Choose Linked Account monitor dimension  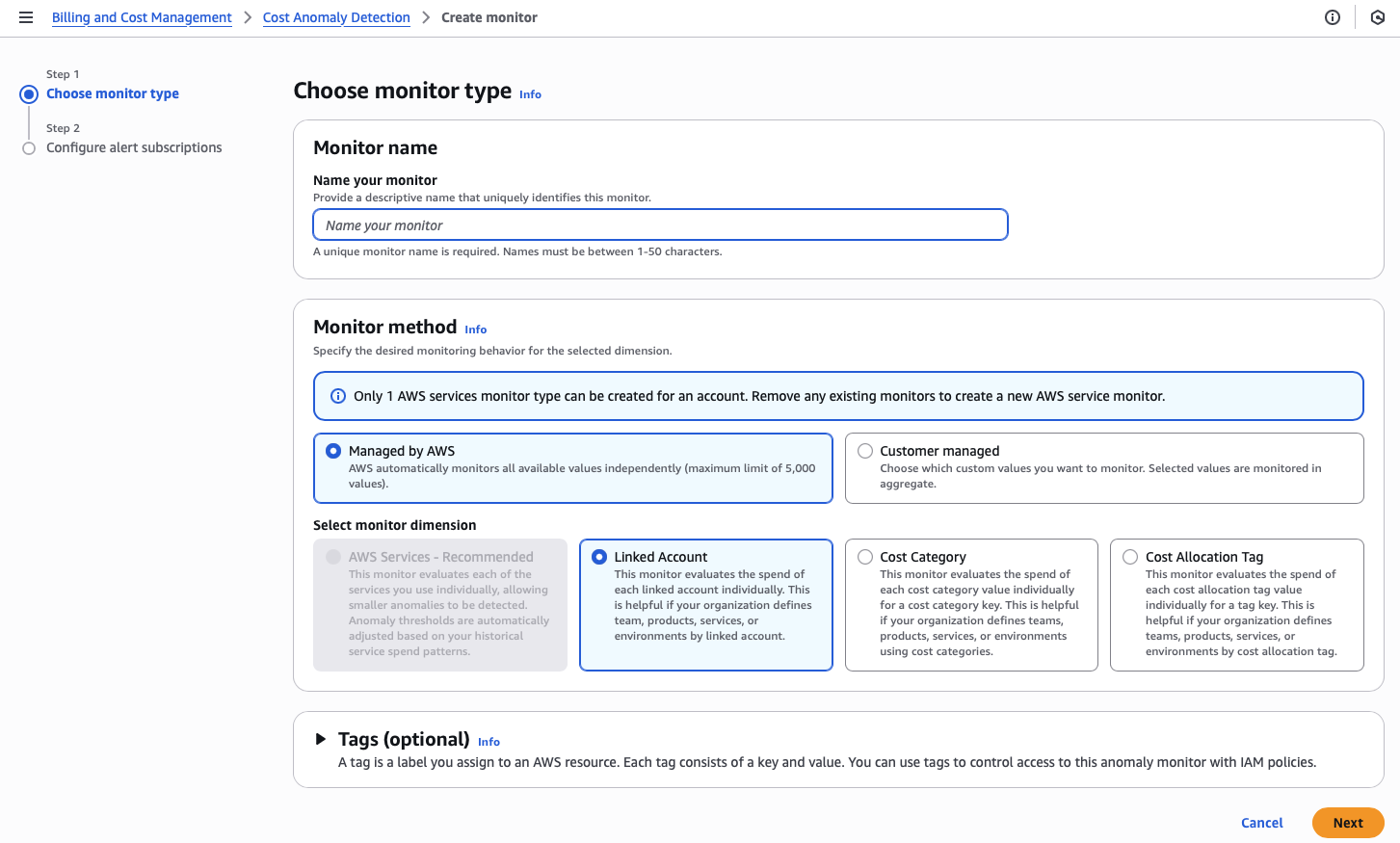[599, 557]
